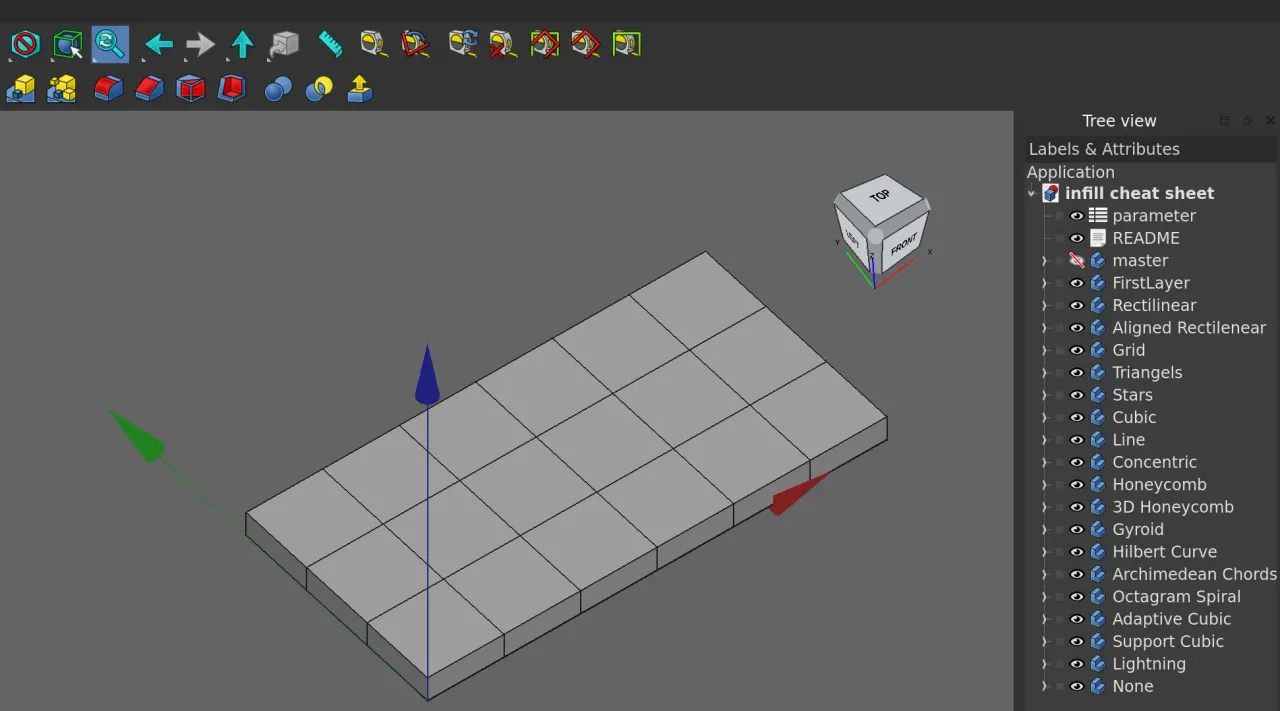This screenshot has height=711, width=1280.
Task: Select the Lightning infill item
Action: pos(1150,663)
